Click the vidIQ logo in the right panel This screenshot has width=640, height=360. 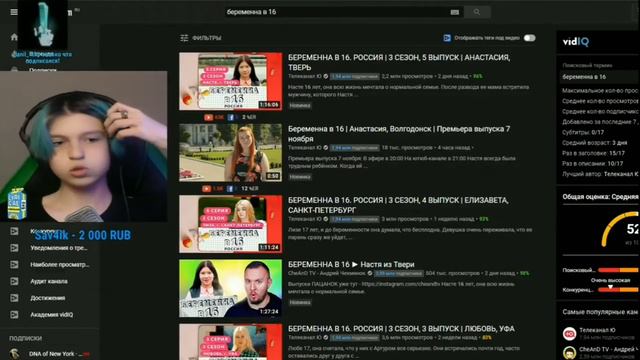pos(576,42)
